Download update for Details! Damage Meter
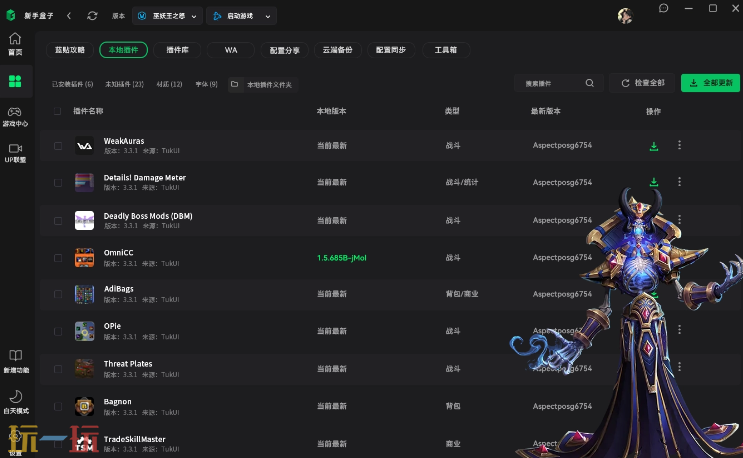Image resolution: width=743 pixels, height=458 pixels. [654, 182]
